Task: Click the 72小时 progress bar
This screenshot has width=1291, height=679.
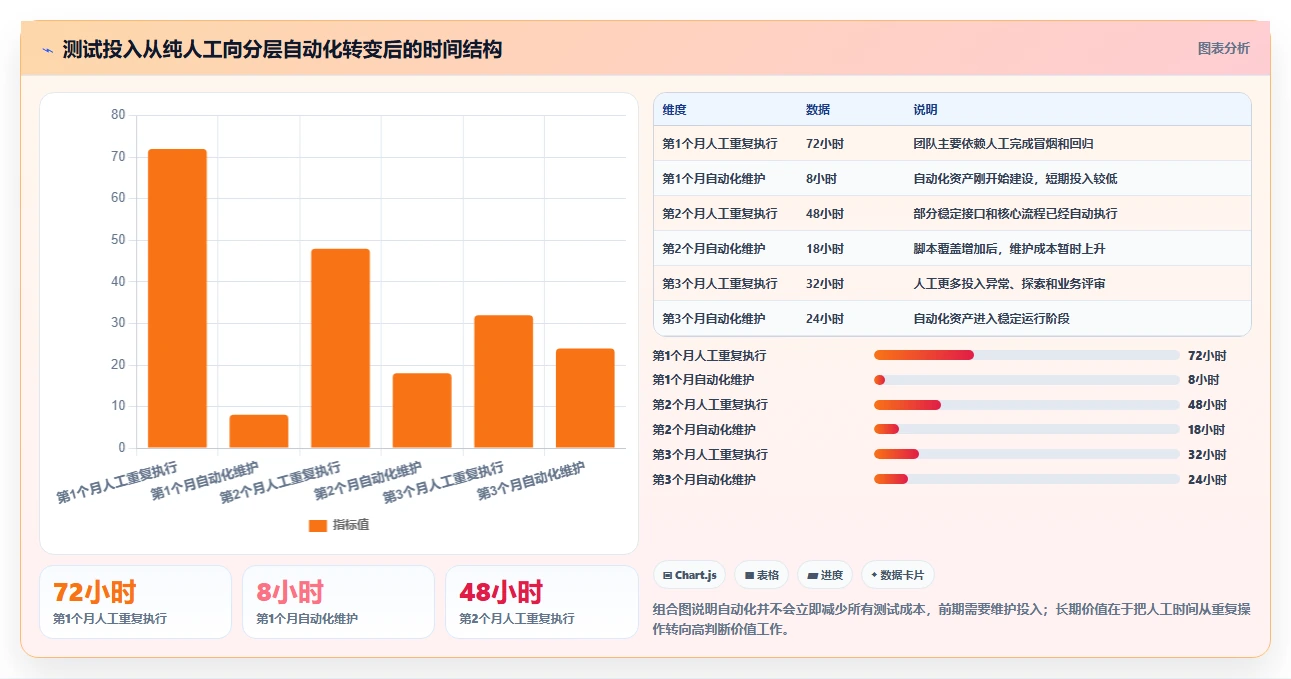Action: click(x=1027, y=355)
